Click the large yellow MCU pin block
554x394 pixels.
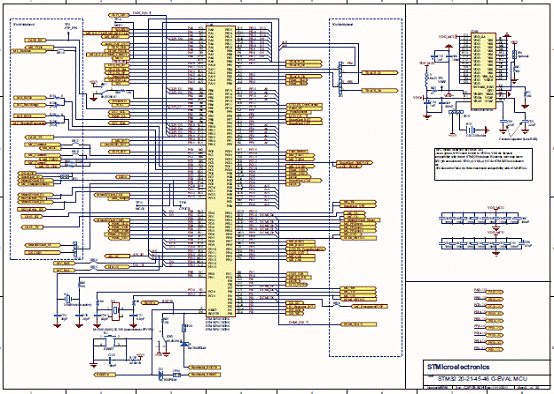click(221, 171)
